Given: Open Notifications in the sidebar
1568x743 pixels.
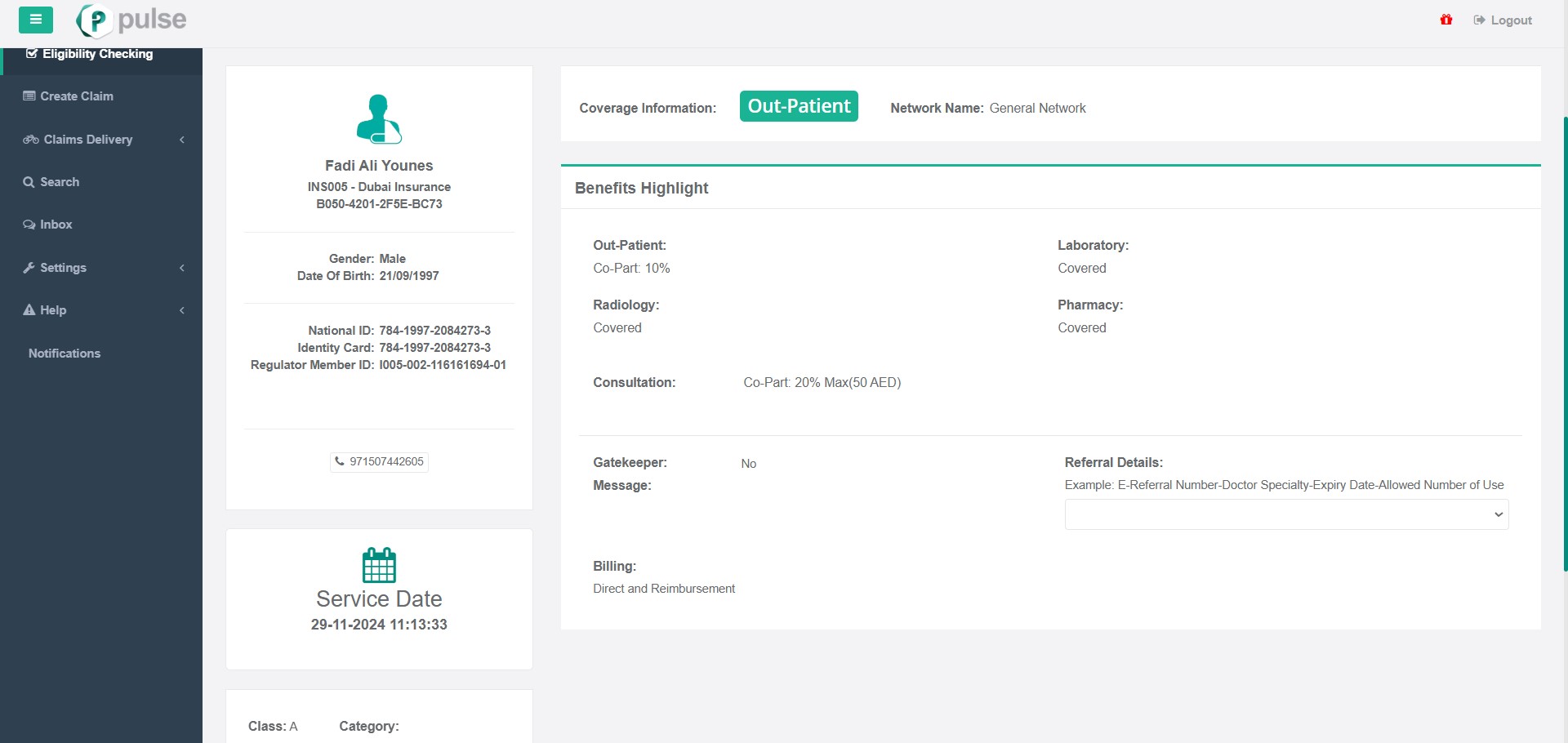Looking at the screenshot, I should [x=65, y=354].
